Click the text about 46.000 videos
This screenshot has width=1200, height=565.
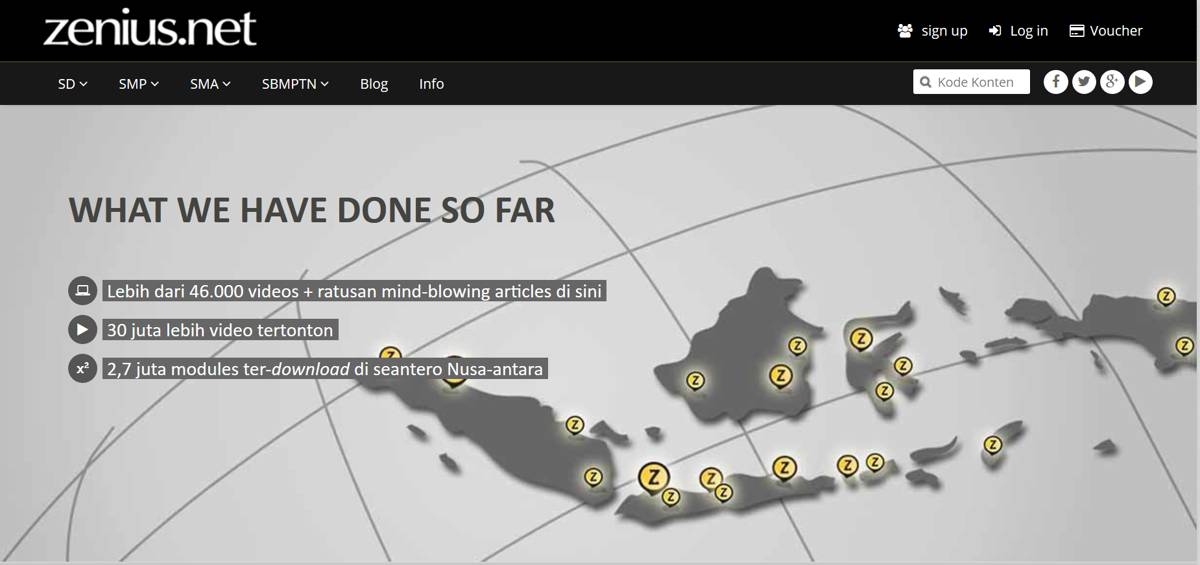coord(356,292)
